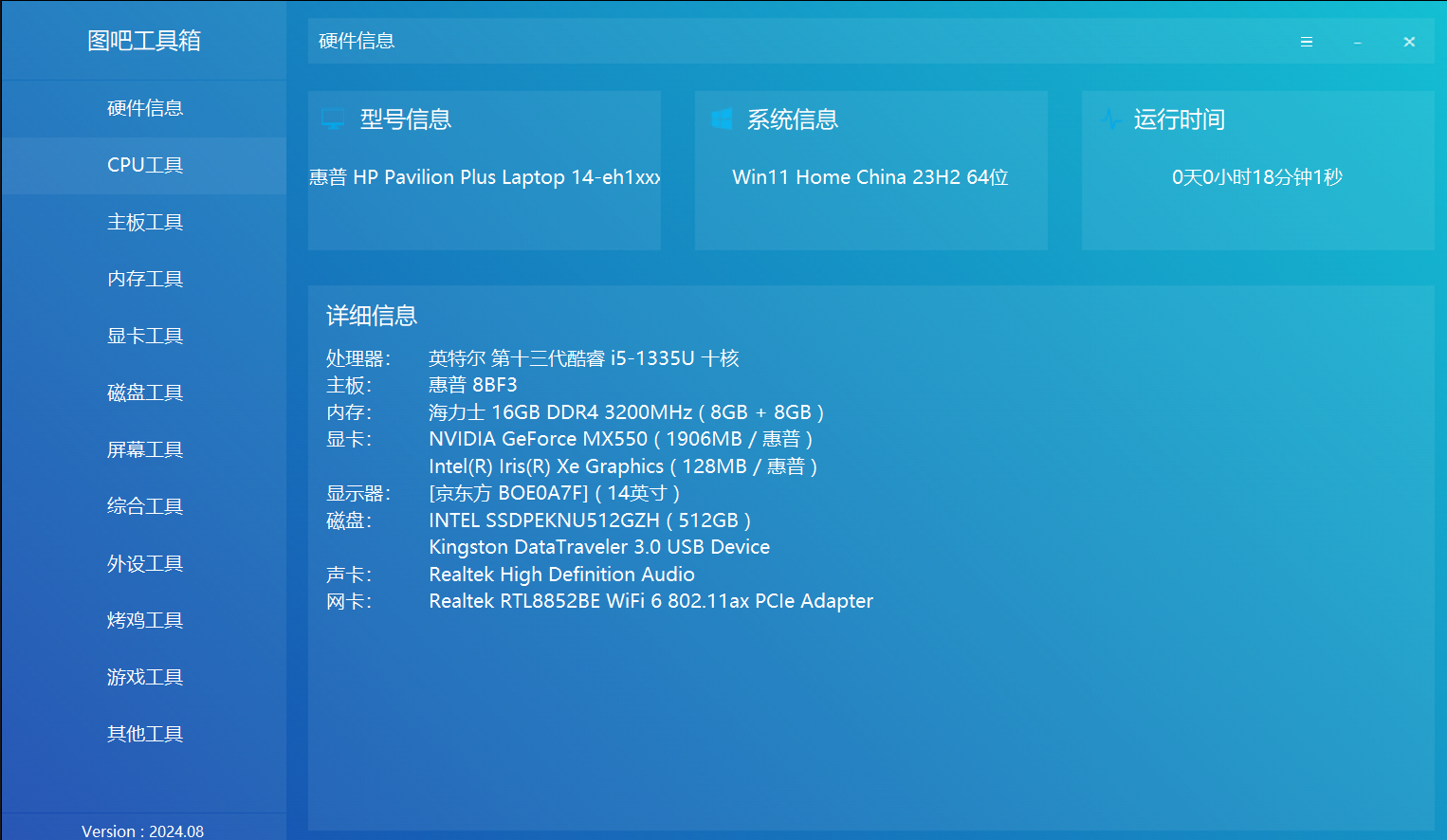1447x840 pixels.
Task: Open the 综合工具 section
Action: 144,506
